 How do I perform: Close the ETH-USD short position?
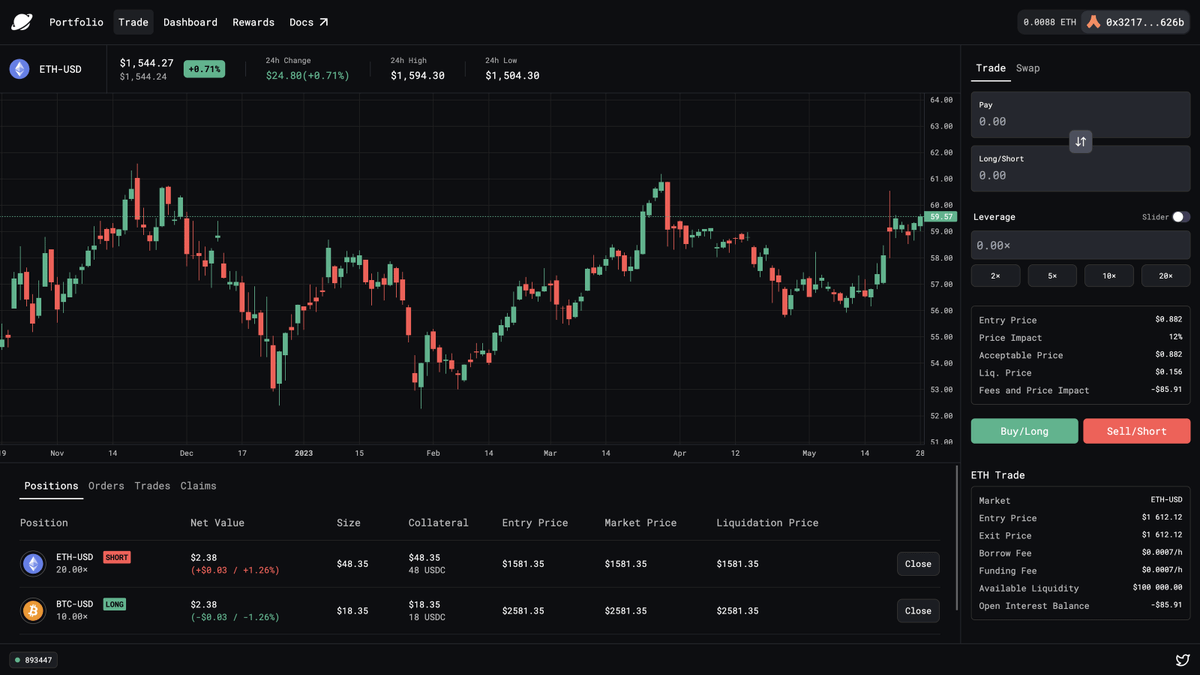(917, 563)
